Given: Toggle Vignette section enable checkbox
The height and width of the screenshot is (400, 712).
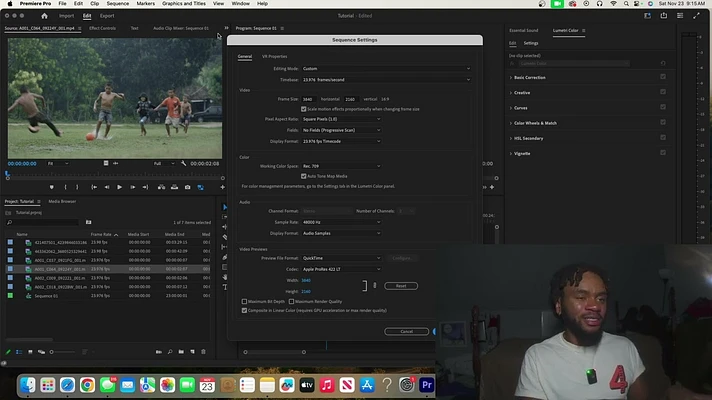Looking at the screenshot, I should tap(663, 153).
